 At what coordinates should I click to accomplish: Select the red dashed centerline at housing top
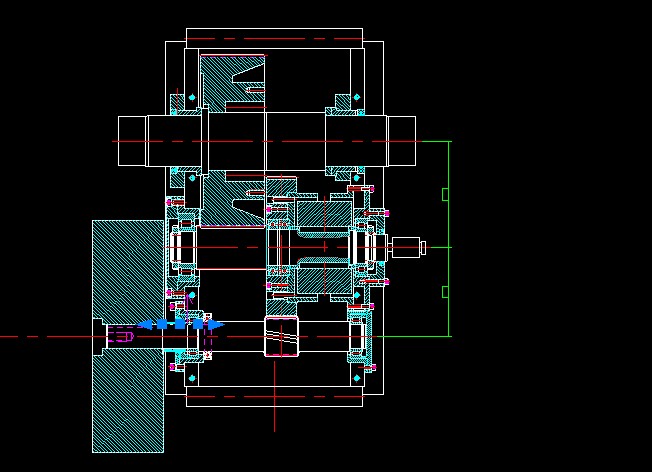(274, 40)
